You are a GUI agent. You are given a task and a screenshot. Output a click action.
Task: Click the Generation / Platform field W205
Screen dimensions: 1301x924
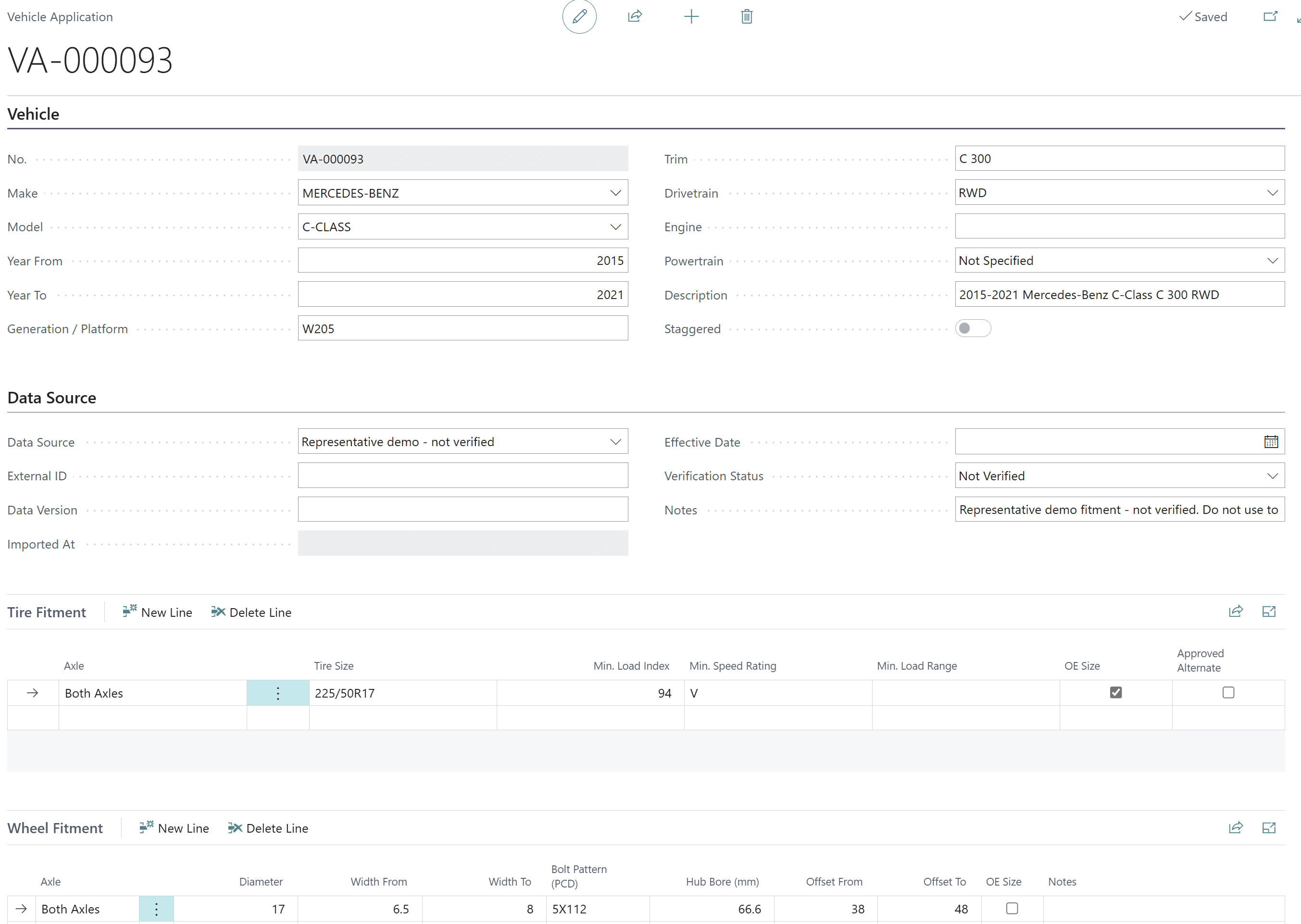coord(463,328)
